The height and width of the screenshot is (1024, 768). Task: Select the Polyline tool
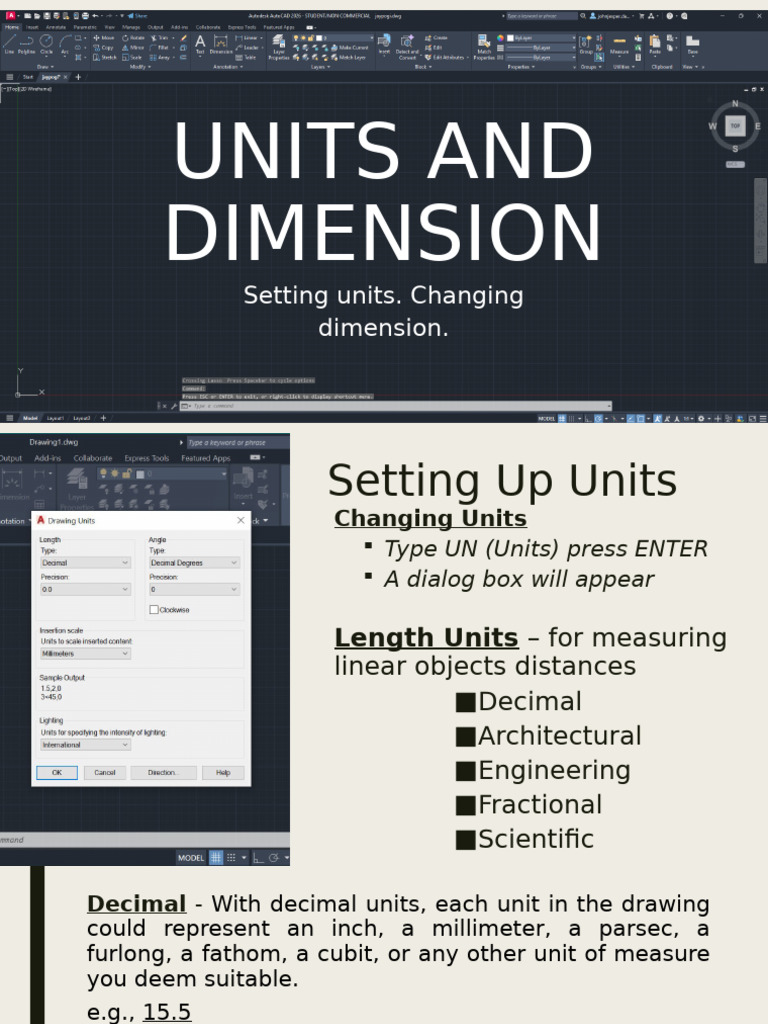click(27, 44)
